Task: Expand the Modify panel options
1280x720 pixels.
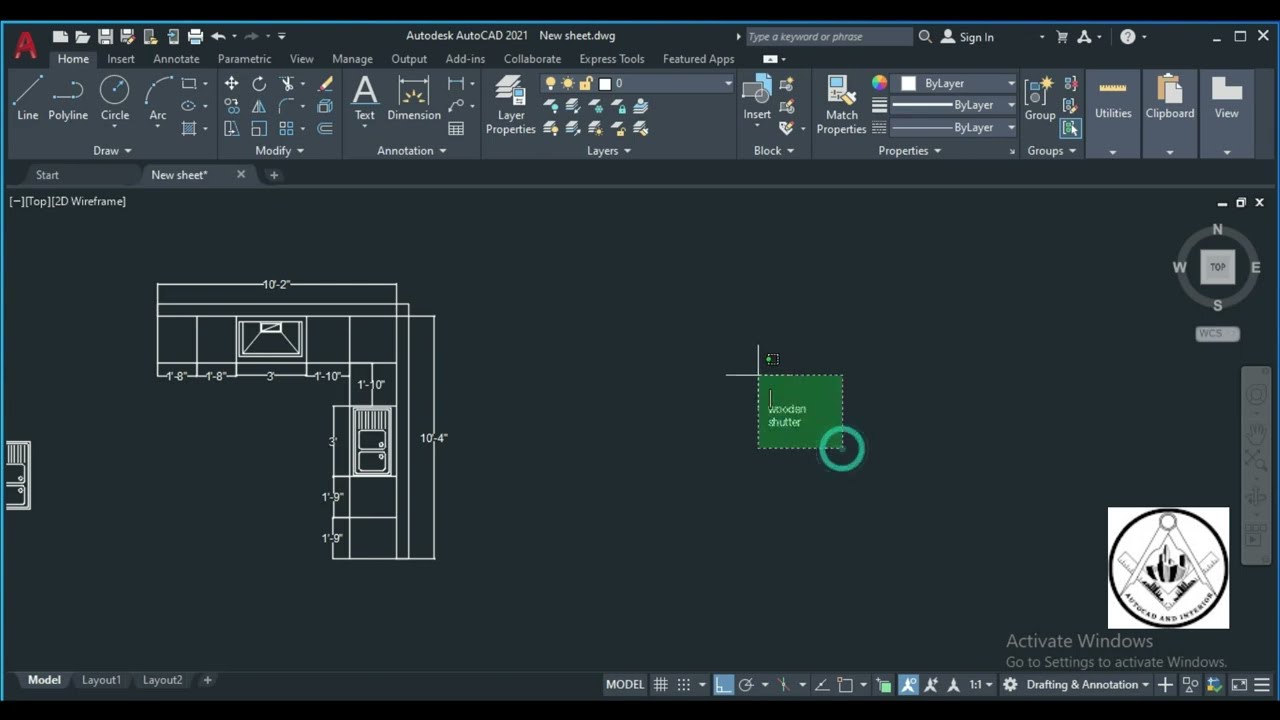Action: click(279, 151)
